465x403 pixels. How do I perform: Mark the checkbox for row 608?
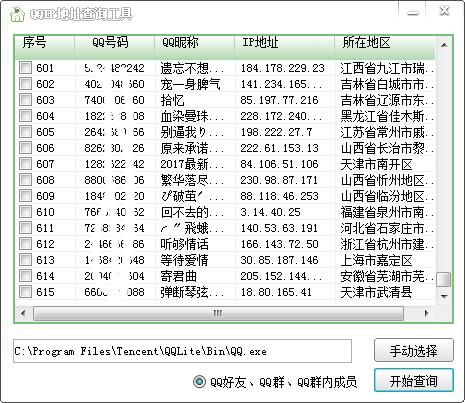pyautogui.click(x=25, y=179)
